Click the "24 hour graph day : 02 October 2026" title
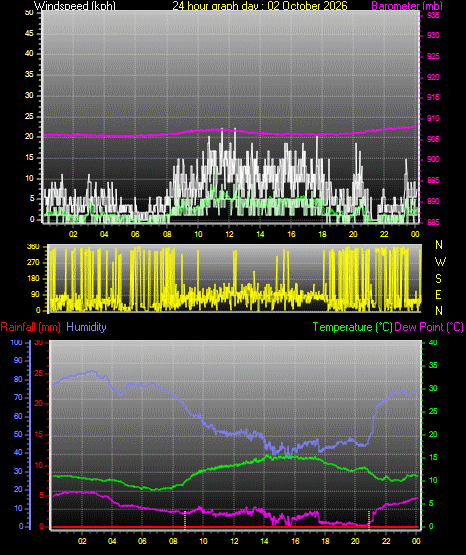The image size is (466, 555). (260, 6)
